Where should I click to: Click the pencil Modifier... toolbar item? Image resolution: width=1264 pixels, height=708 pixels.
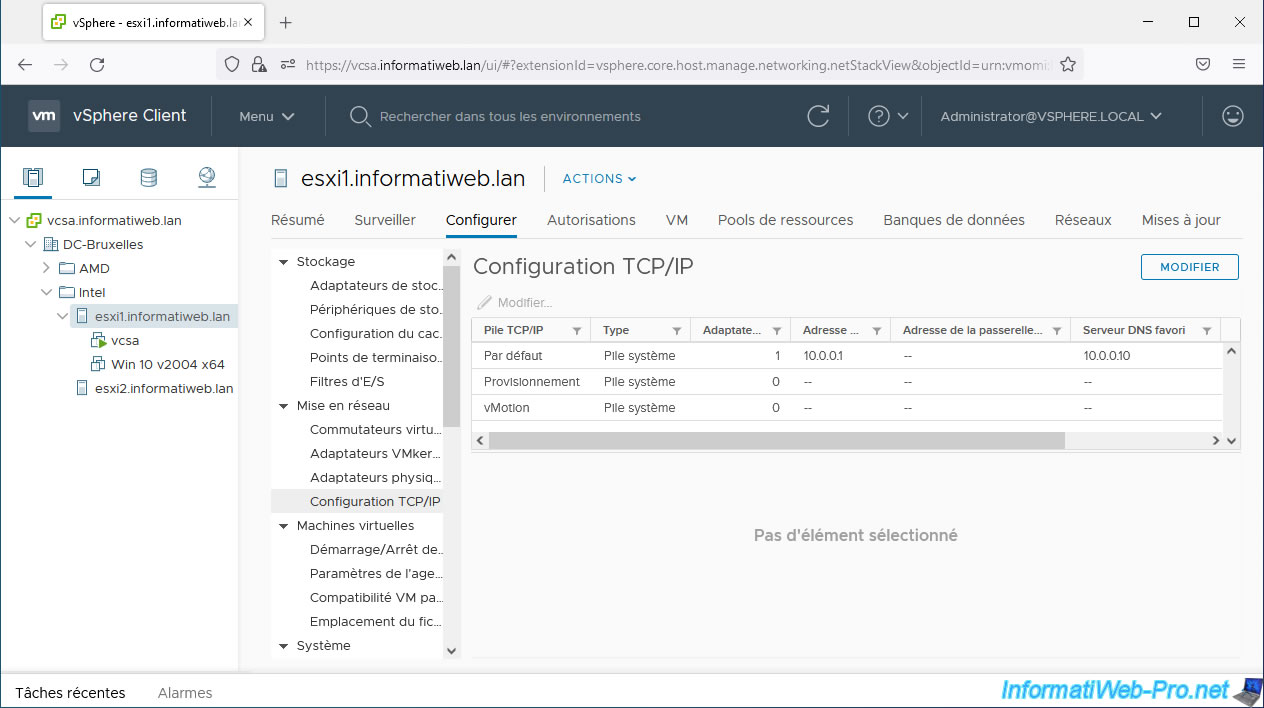(515, 302)
